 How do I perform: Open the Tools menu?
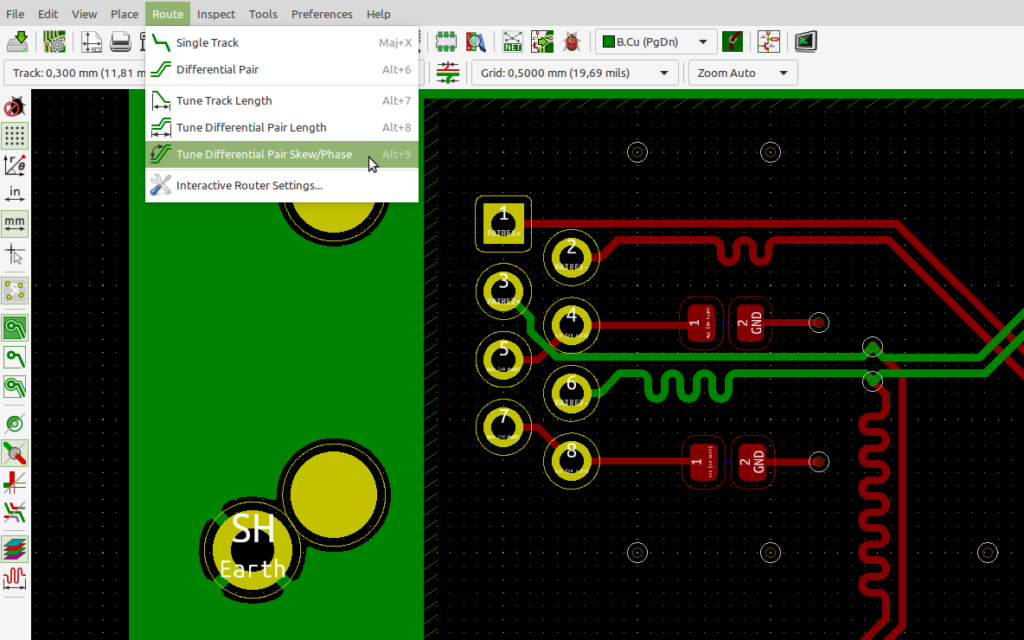click(x=263, y=14)
